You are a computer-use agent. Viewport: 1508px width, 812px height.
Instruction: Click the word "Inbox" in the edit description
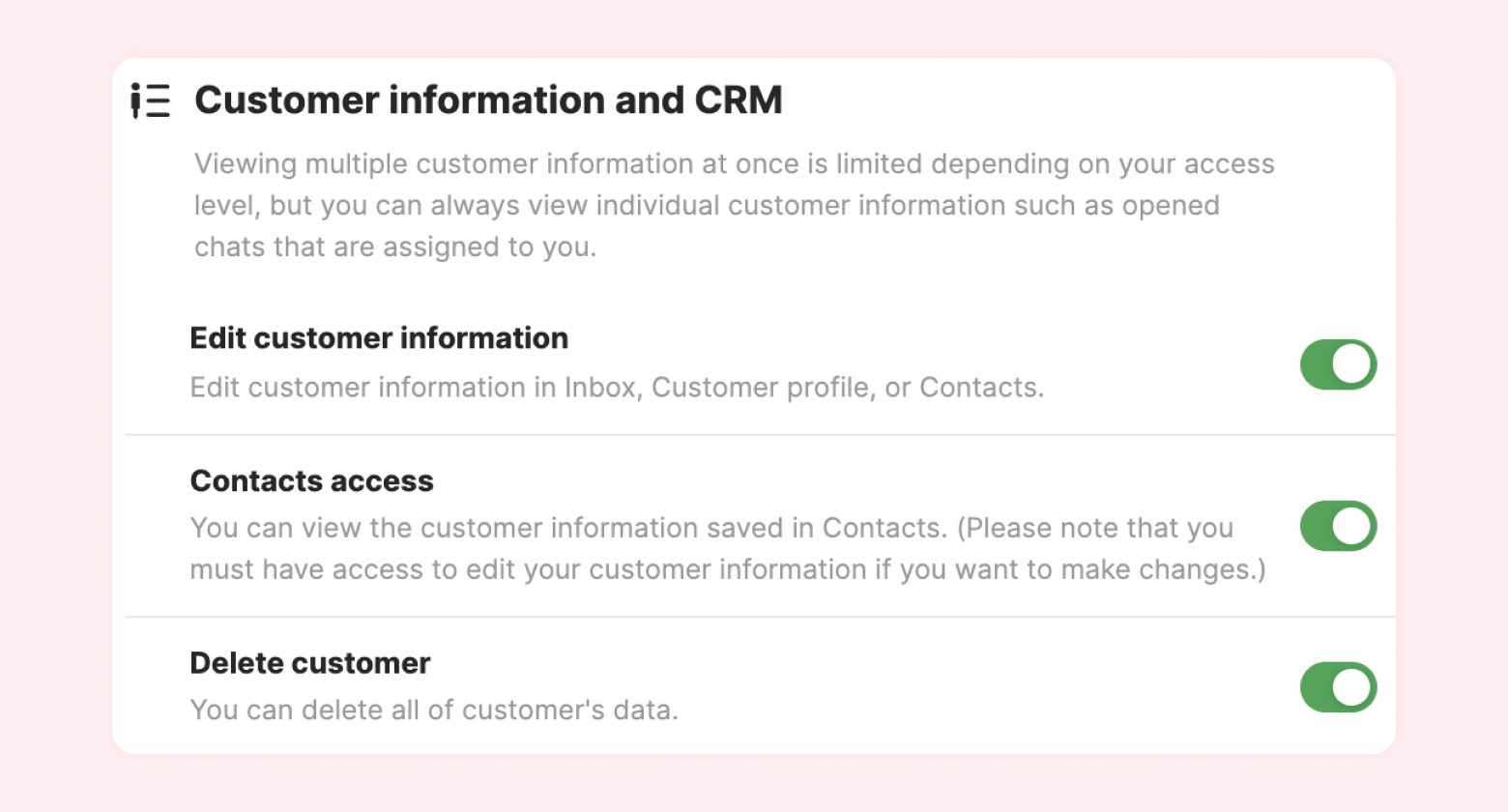[599, 388]
